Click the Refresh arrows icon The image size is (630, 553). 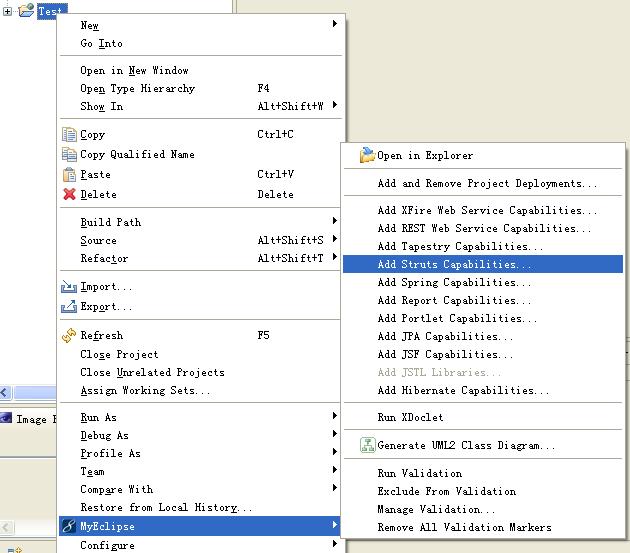pyautogui.click(x=69, y=335)
